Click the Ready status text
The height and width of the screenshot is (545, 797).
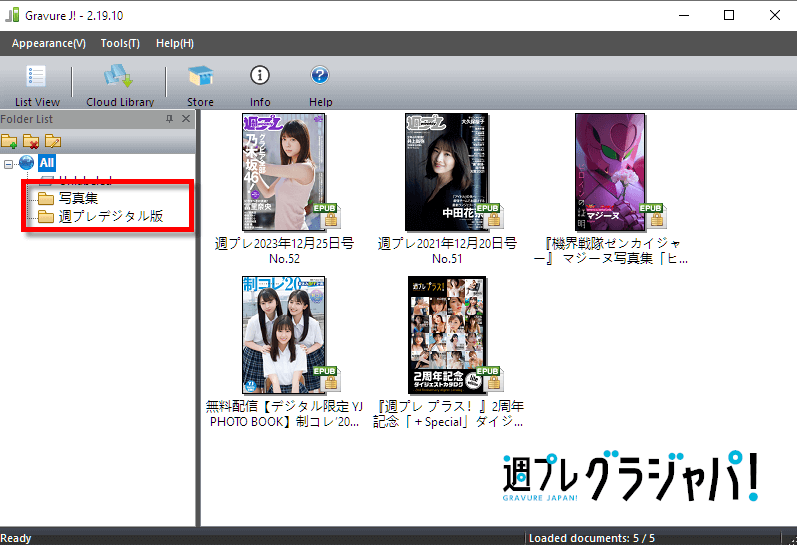(x=16, y=538)
